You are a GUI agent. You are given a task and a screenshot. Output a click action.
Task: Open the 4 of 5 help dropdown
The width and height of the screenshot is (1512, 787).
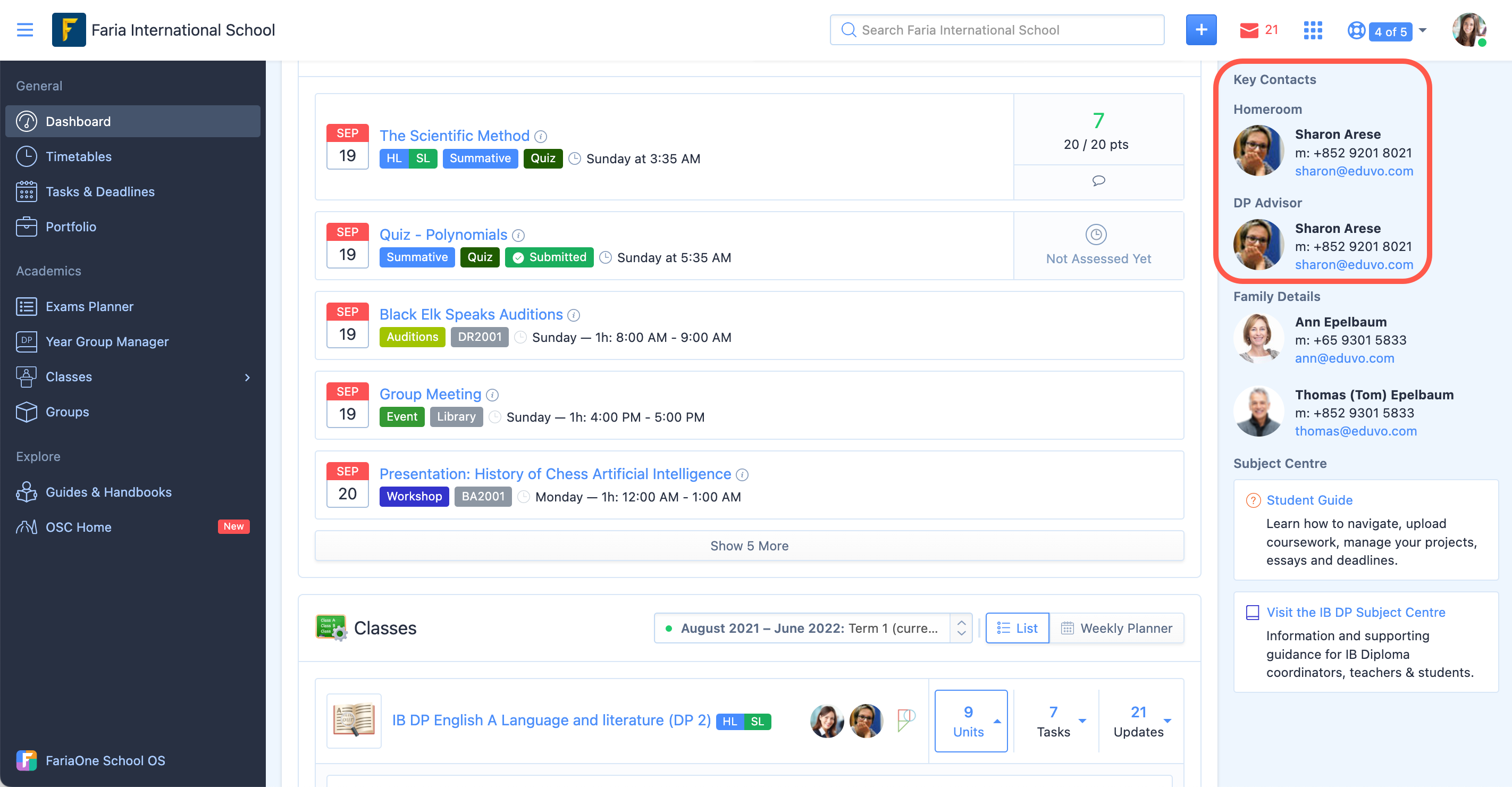pos(1397,31)
